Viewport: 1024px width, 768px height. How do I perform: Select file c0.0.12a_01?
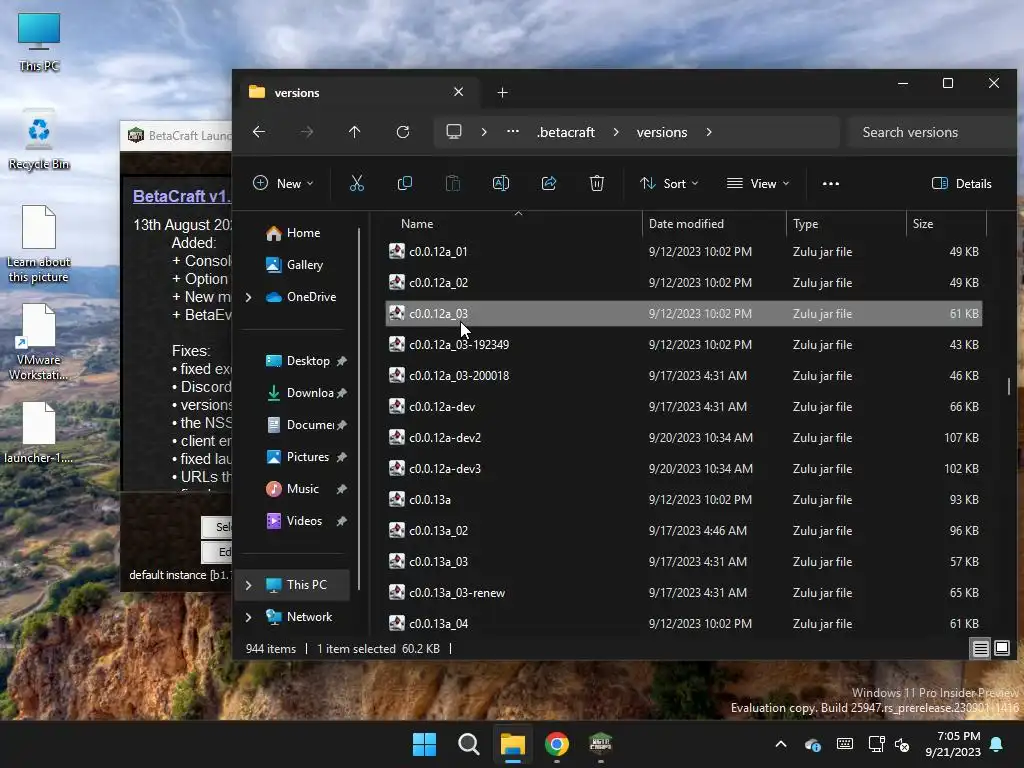[684, 251]
